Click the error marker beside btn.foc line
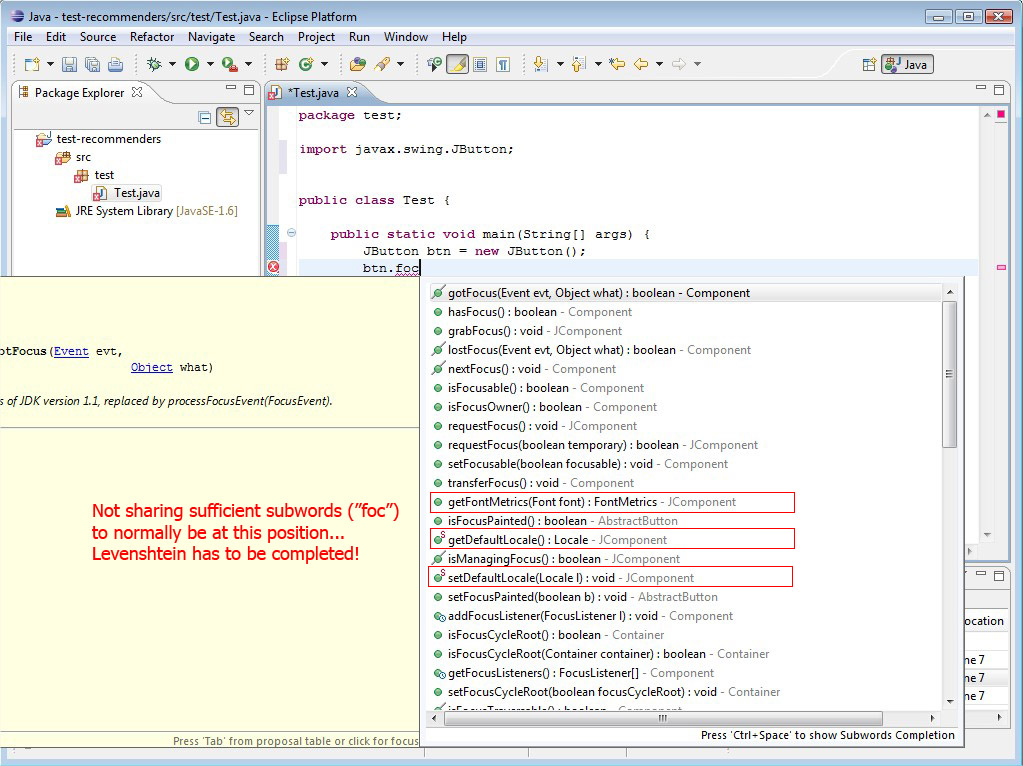The image size is (1023, 766). (273, 267)
